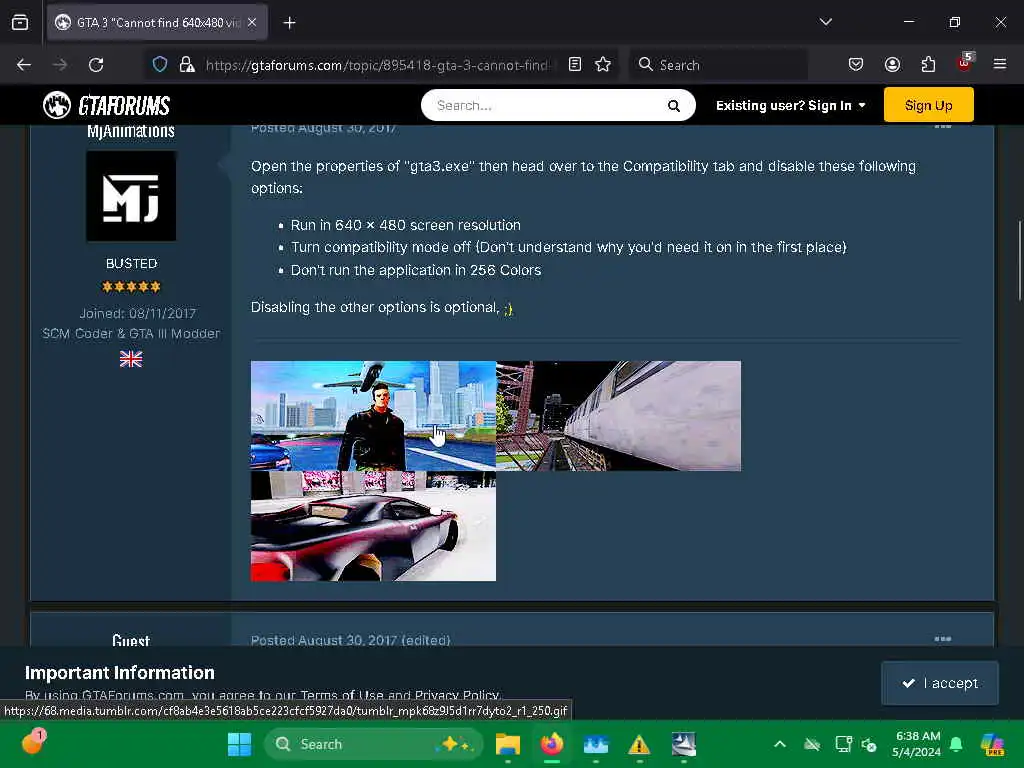Close the GTA 3 browser tab

pos(252,22)
